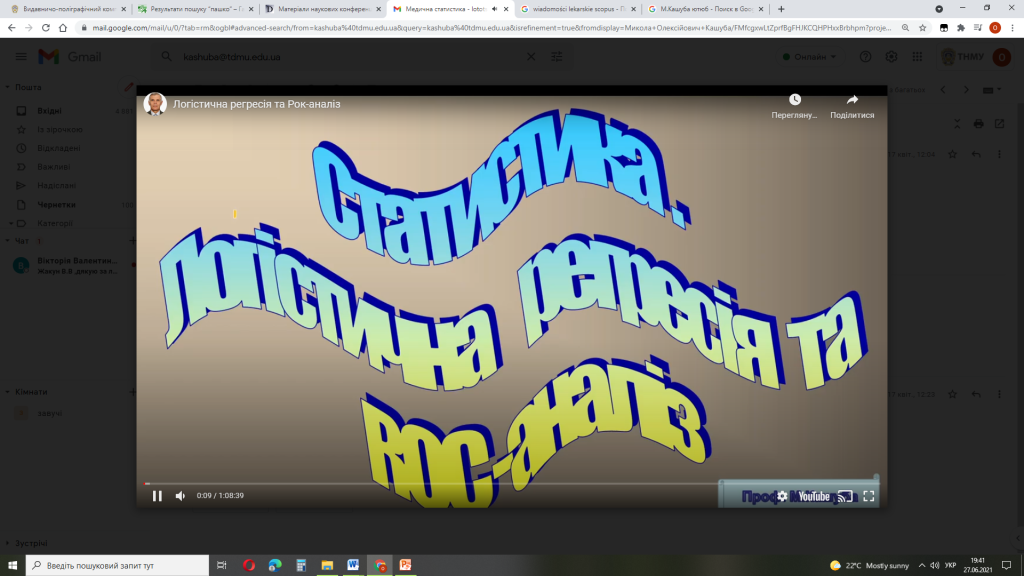Pause the video playback
This screenshot has height=576, width=1024.
[x=157, y=496]
